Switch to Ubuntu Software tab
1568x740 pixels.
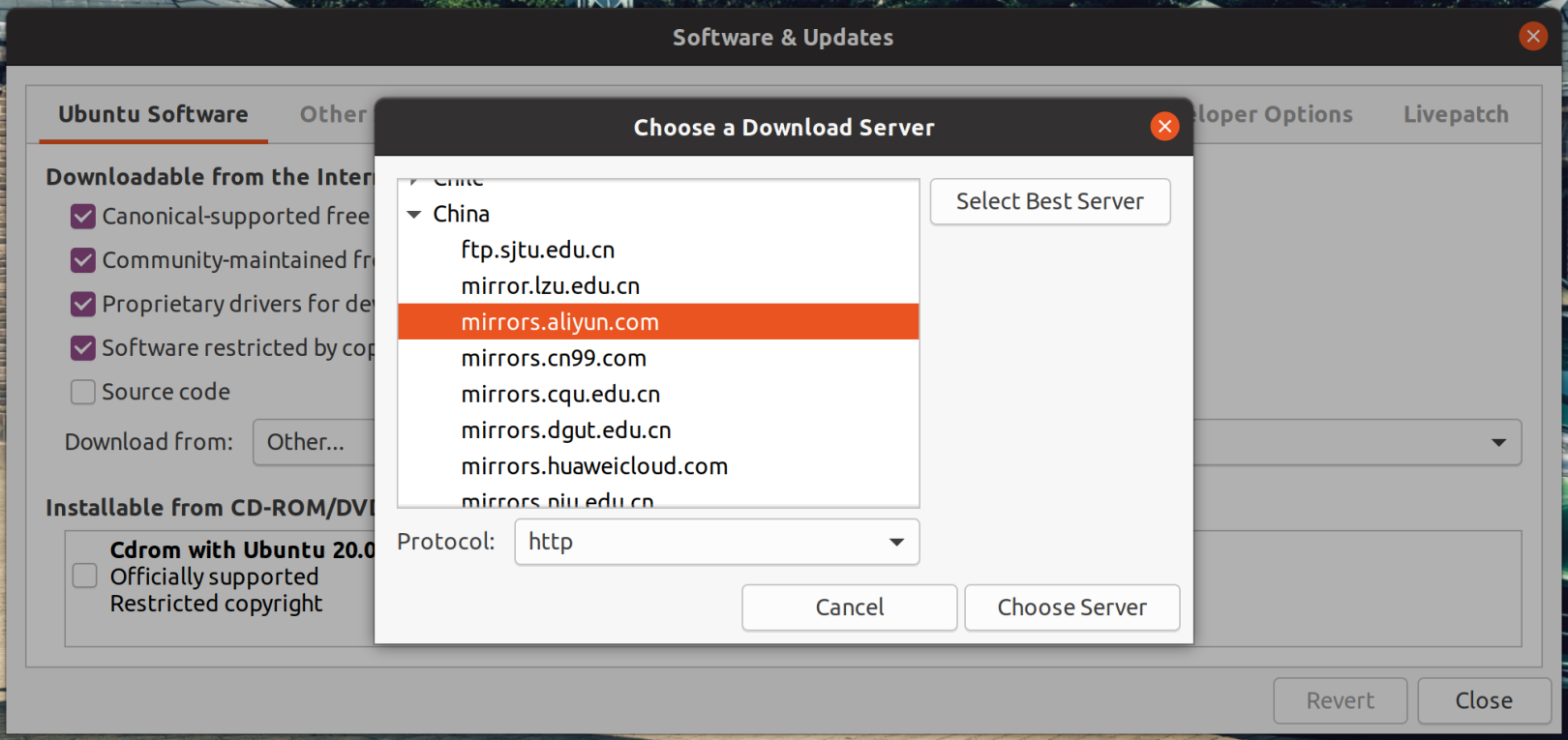[x=153, y=114]
